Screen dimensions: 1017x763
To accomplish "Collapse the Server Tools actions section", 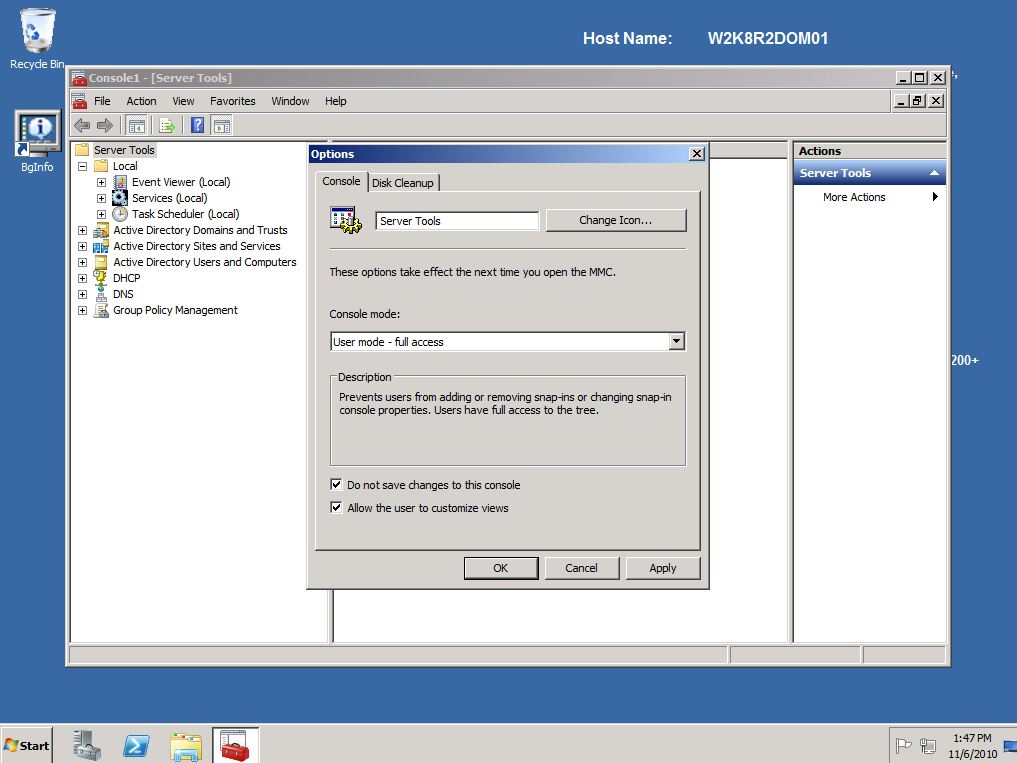I will tap(934, 173).
